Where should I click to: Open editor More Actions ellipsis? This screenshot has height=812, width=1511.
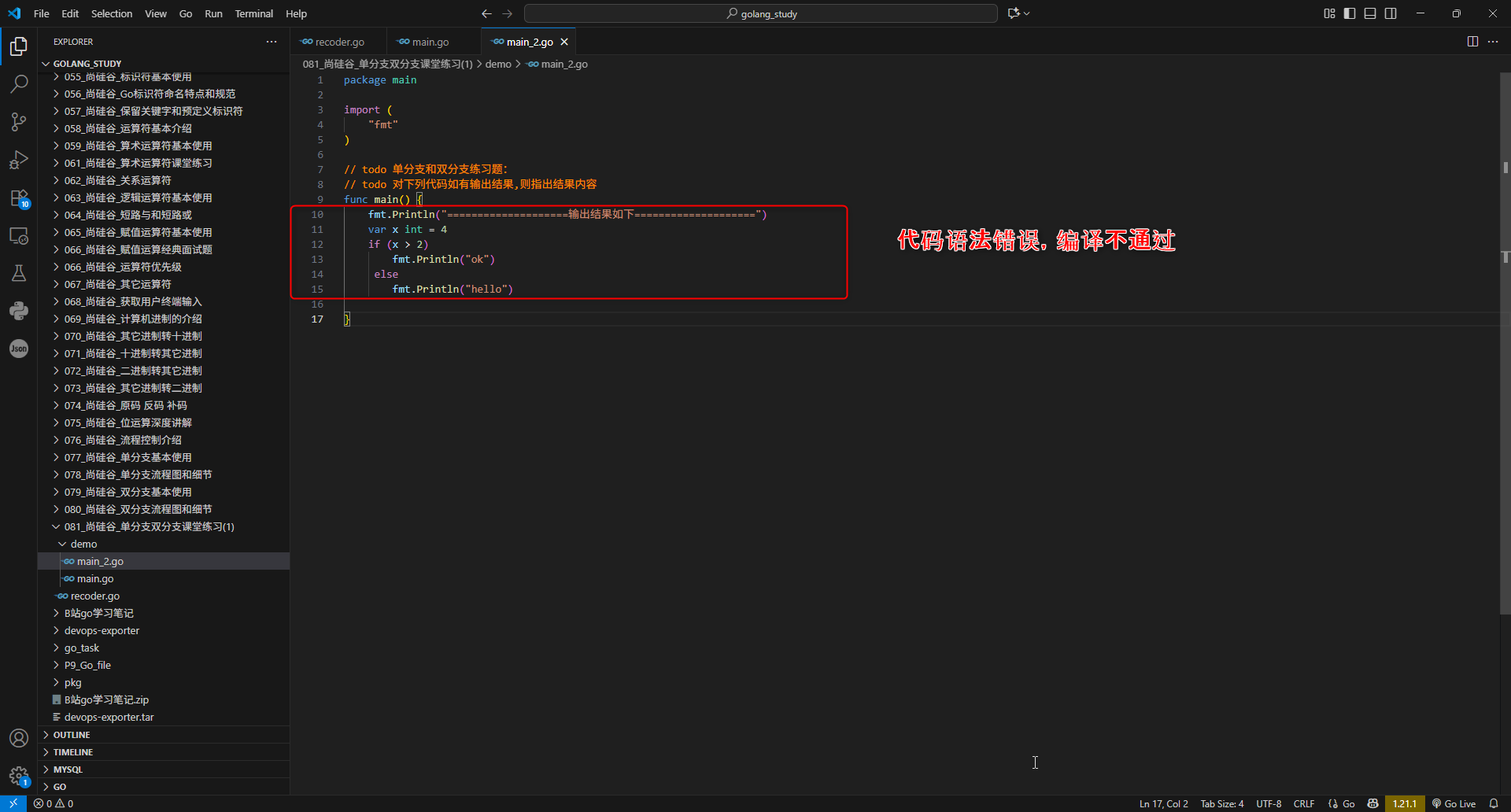1493,42
